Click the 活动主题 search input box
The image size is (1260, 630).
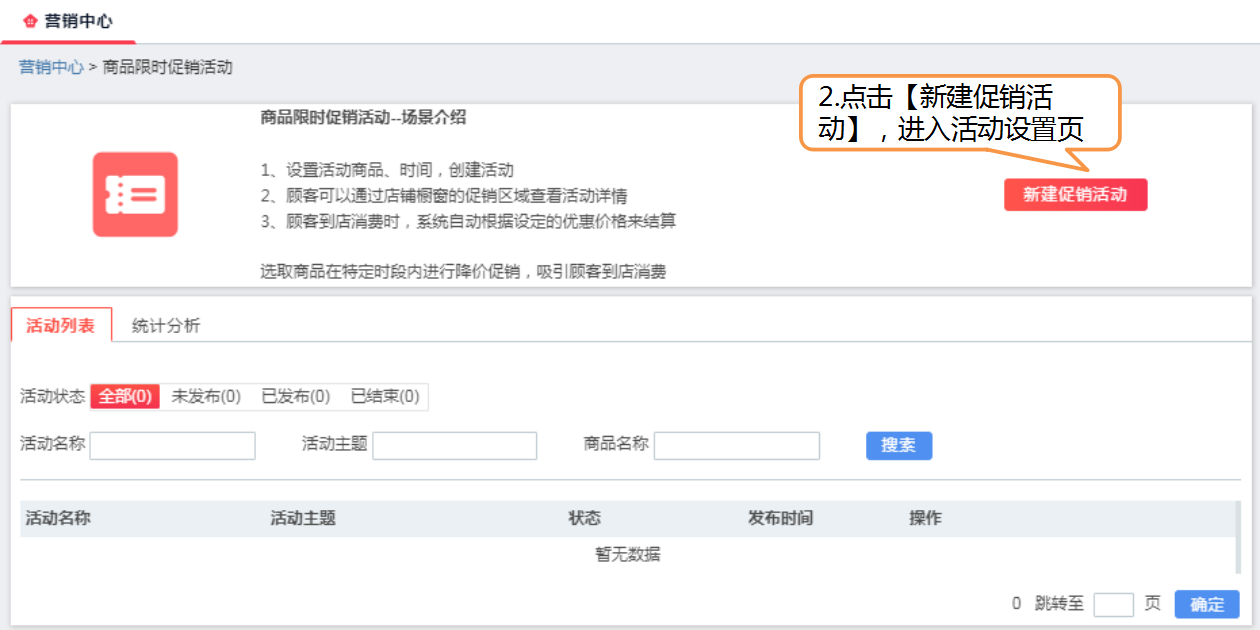(455, 445)
